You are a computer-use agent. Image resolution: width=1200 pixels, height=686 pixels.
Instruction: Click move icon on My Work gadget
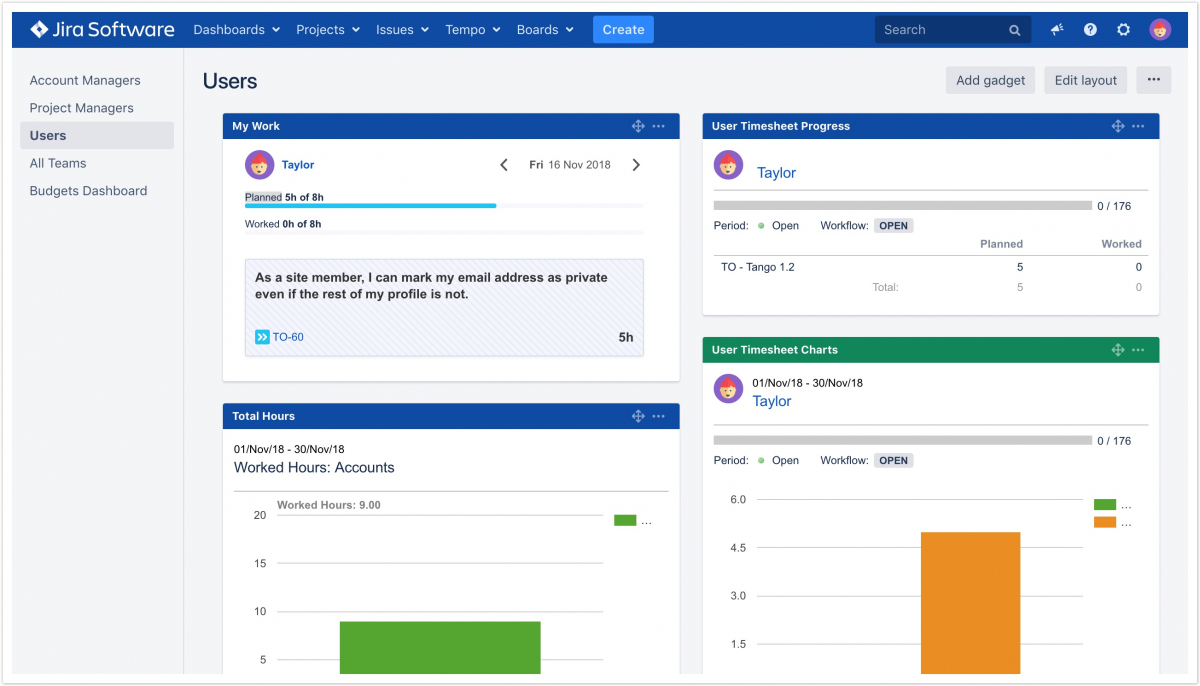point(638,126)
